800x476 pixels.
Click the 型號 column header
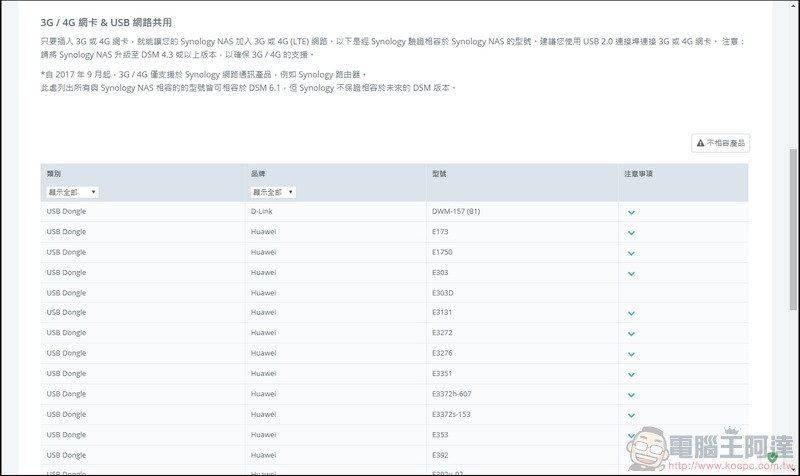coord(439,174)
